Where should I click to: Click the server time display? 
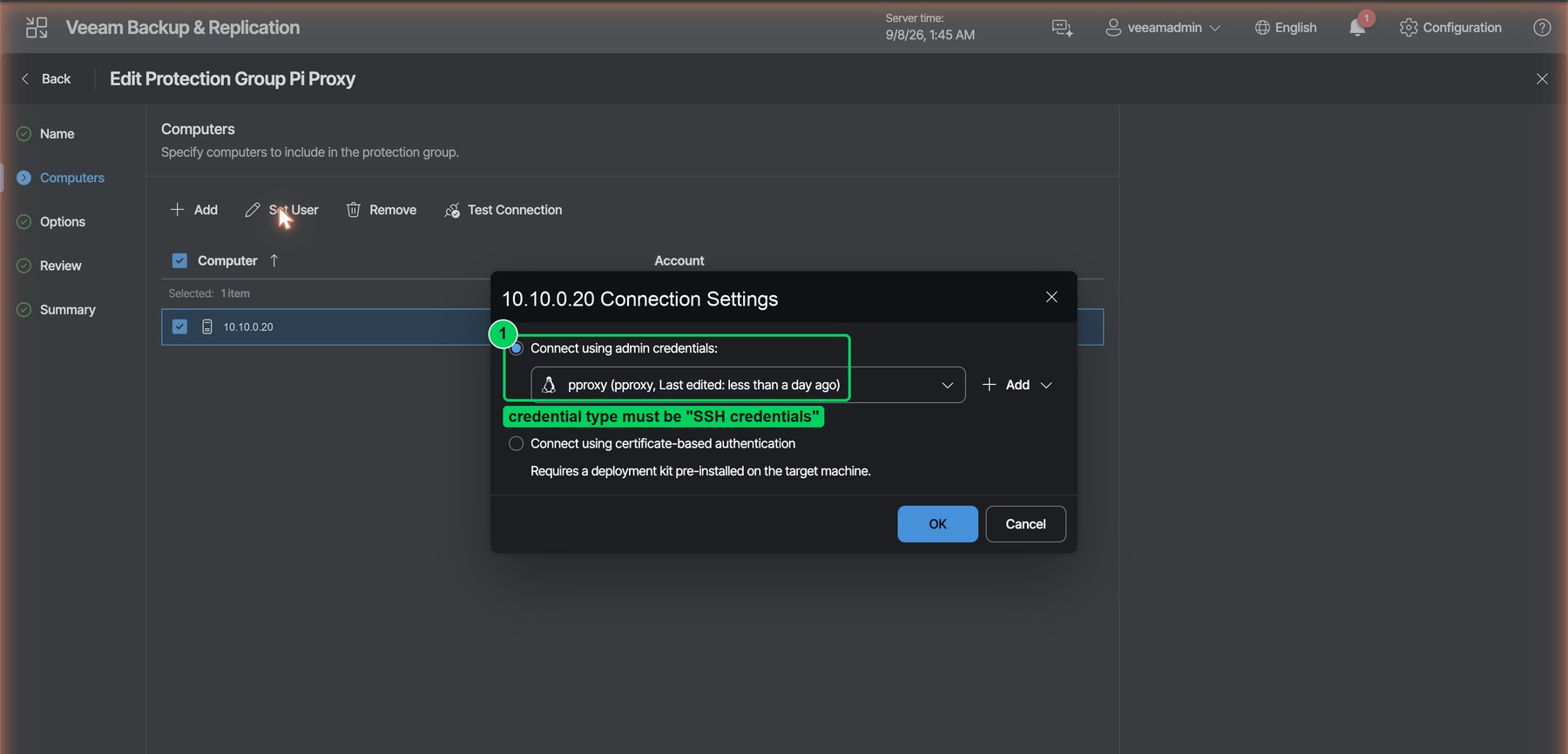pyautogui.click(x=929, y=27)
